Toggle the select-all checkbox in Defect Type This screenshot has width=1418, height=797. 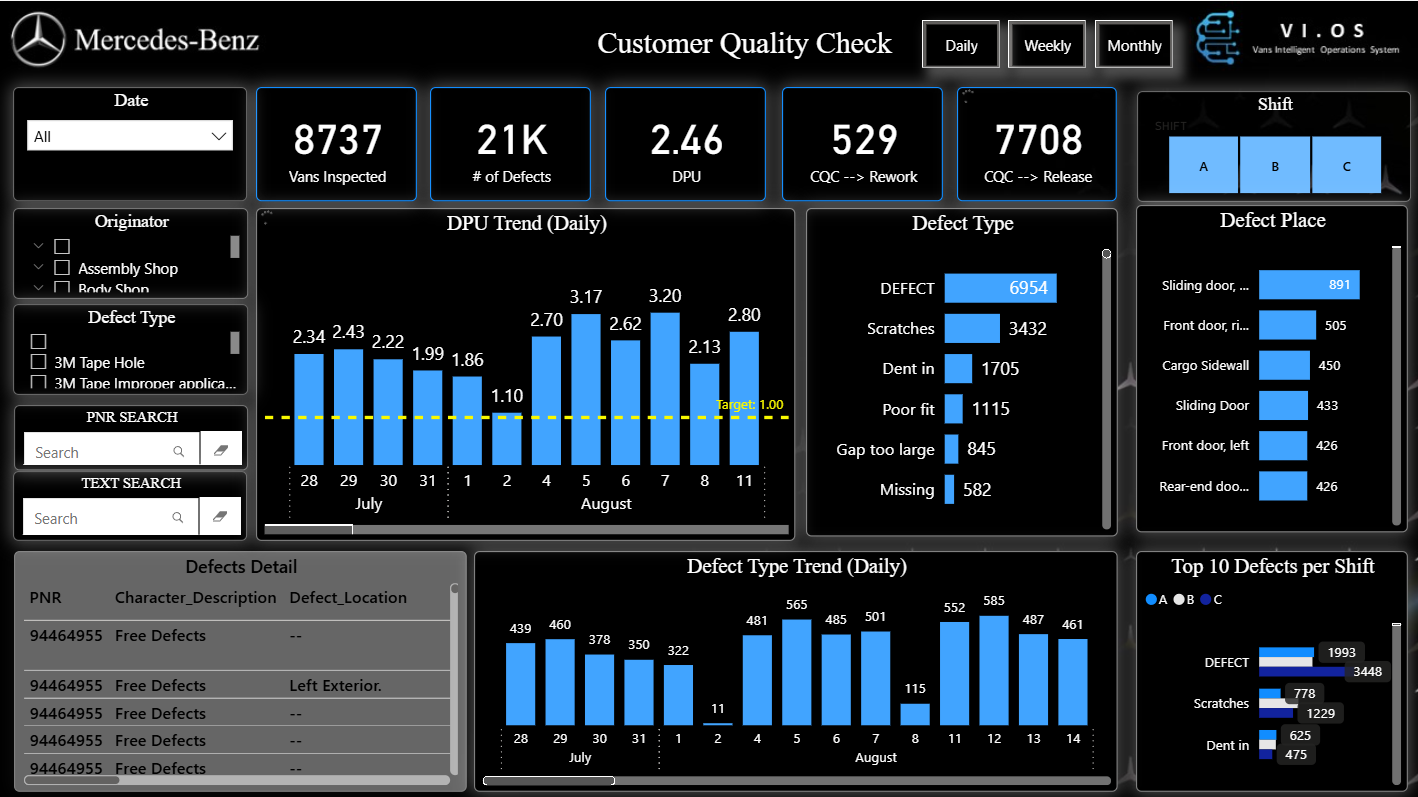click(38, 340)
